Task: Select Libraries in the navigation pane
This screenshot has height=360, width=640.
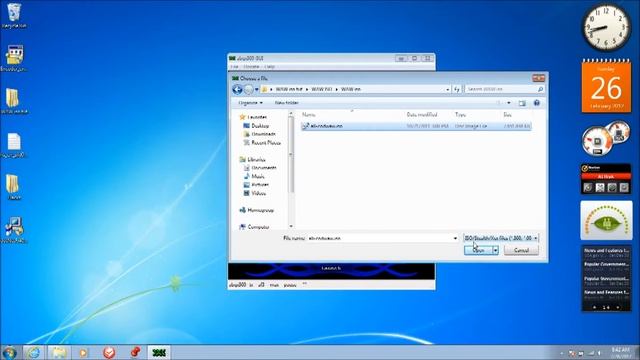Action: coord(253,160)
